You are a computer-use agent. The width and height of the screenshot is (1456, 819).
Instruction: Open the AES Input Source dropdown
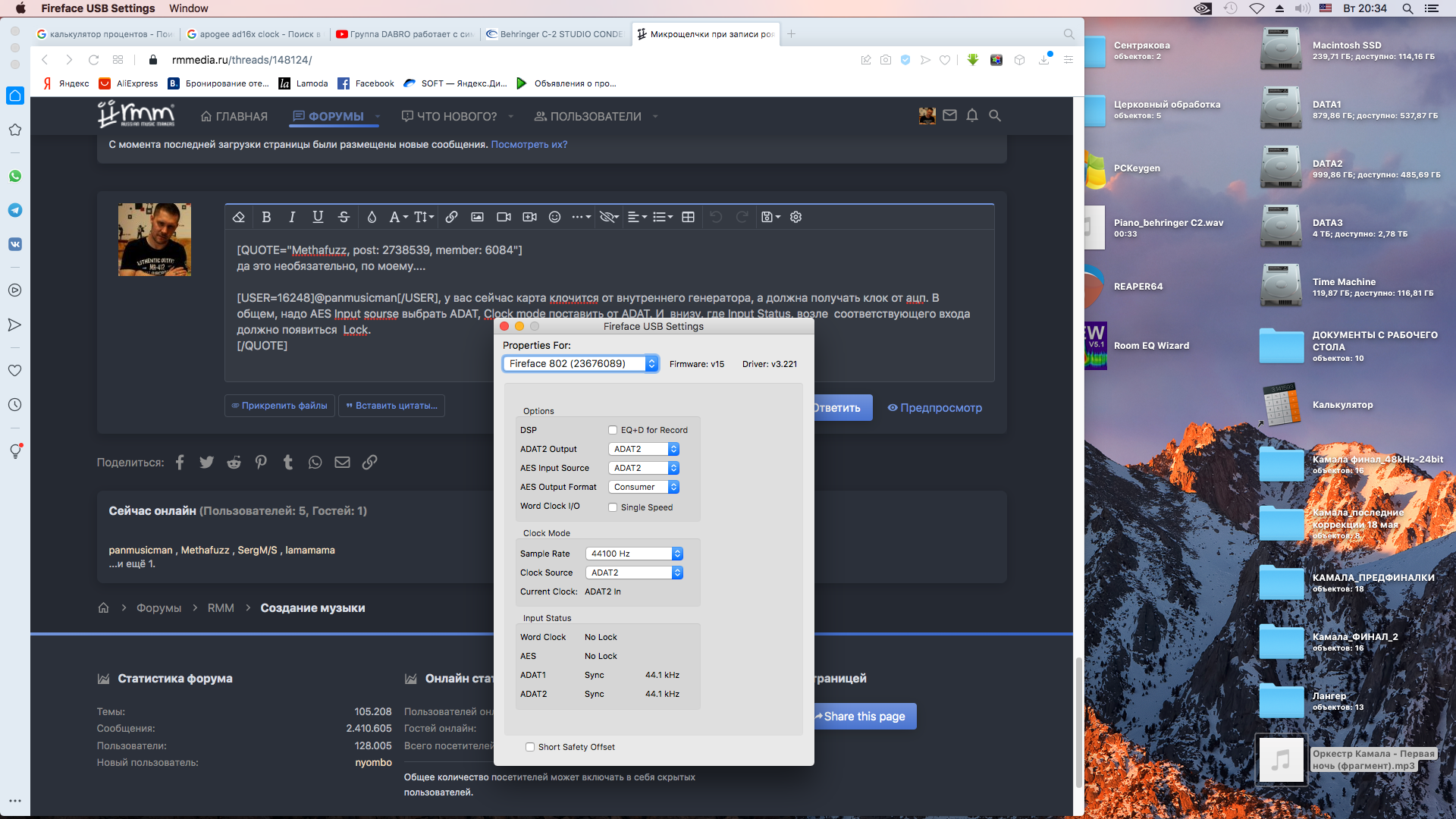click(644, 468)
